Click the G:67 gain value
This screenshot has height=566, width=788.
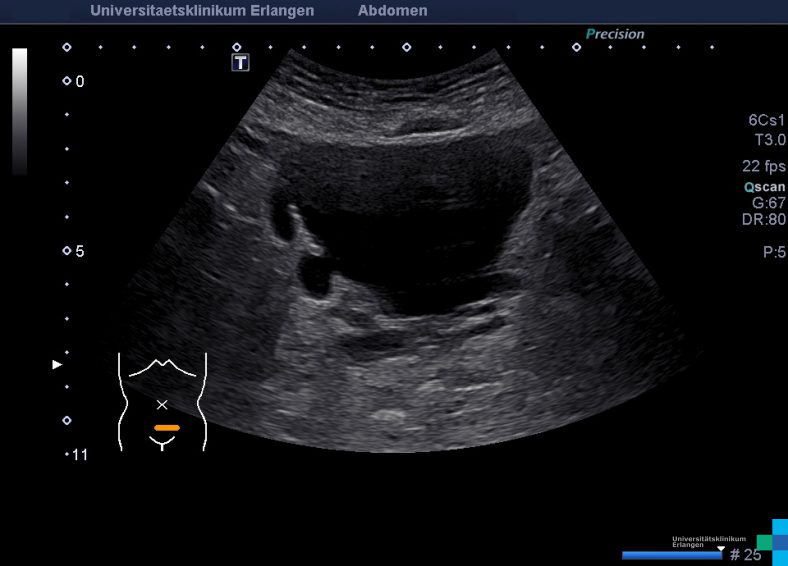click(x=769, y=203)
